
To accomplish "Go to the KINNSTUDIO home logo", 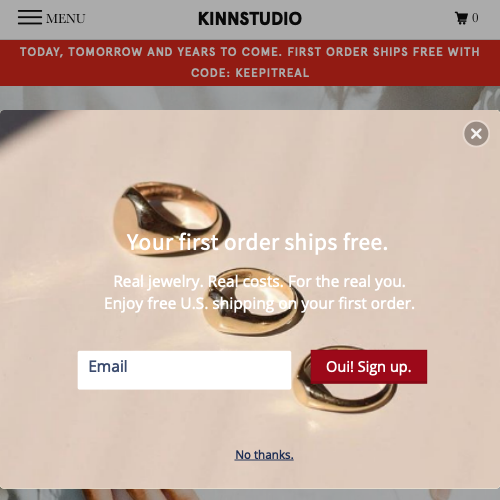I will tap(250, 19).
